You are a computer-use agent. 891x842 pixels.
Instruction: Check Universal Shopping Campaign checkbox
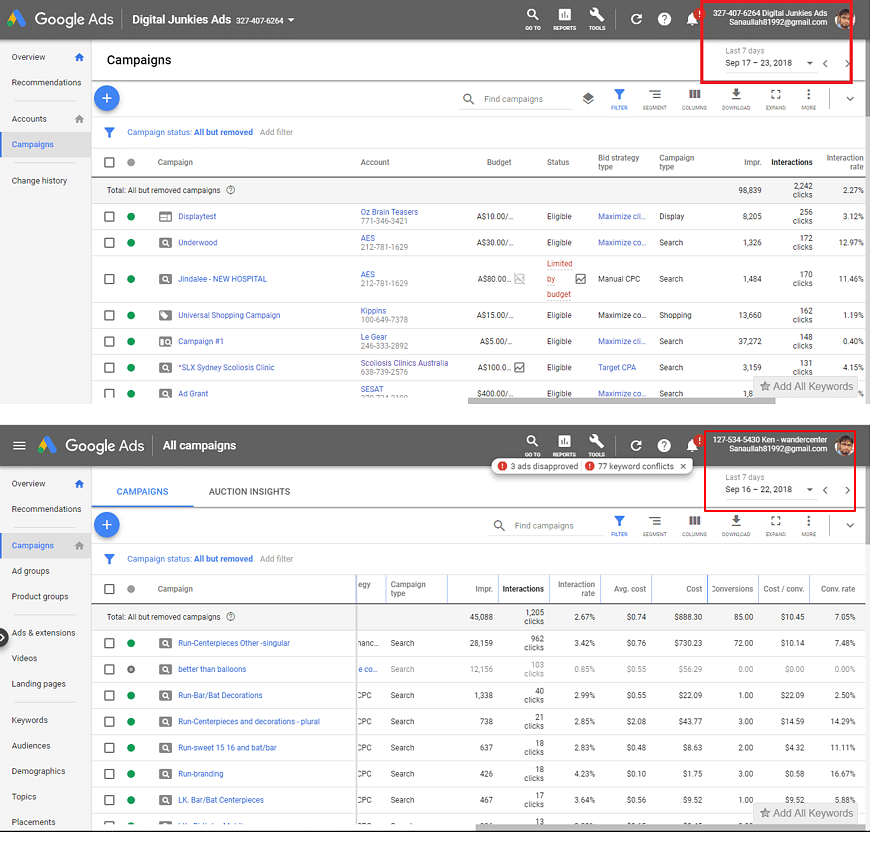tap(109, 315)
